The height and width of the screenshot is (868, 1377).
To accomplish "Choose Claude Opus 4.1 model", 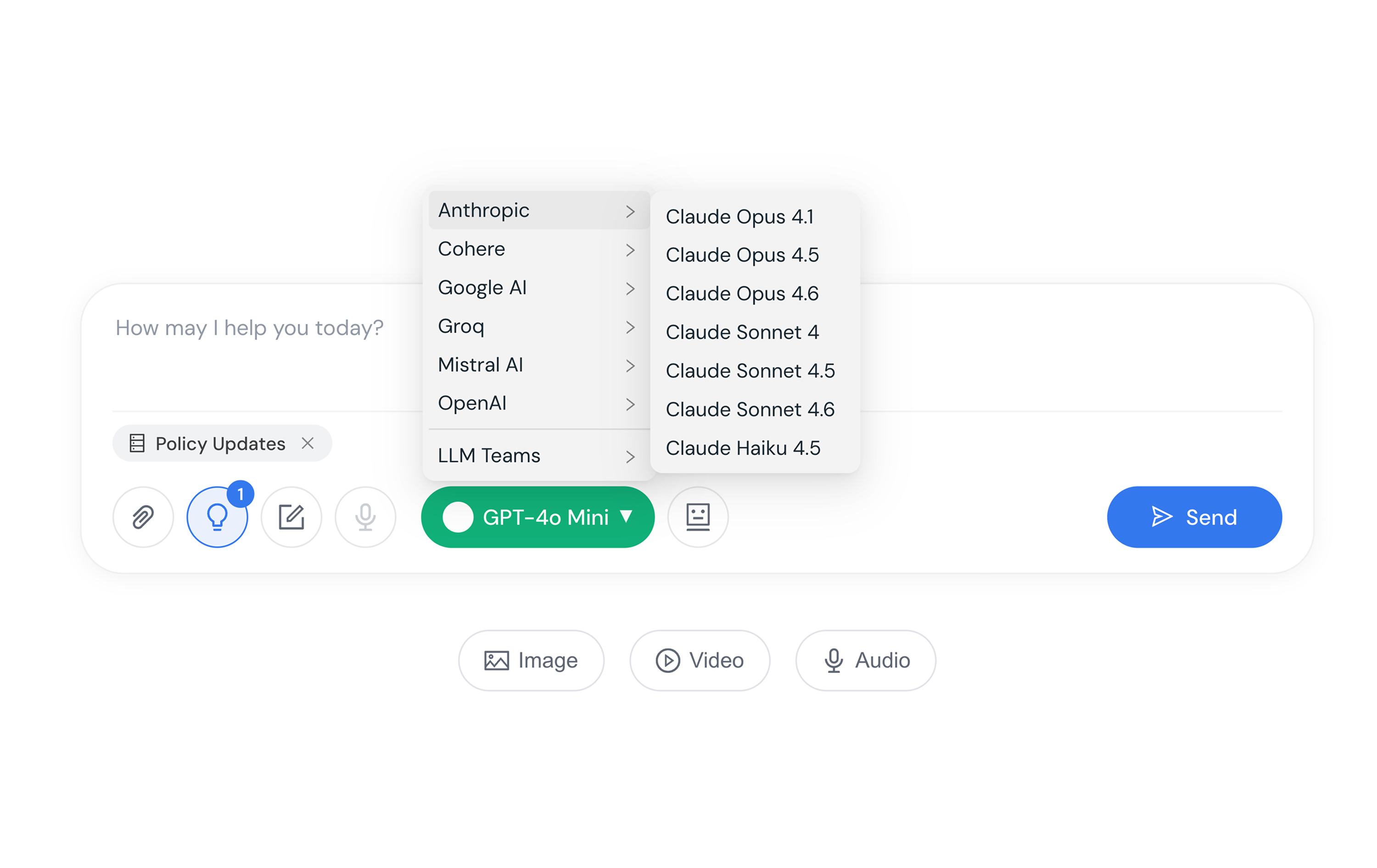I will pyautogui.click(x=754, y=217).
